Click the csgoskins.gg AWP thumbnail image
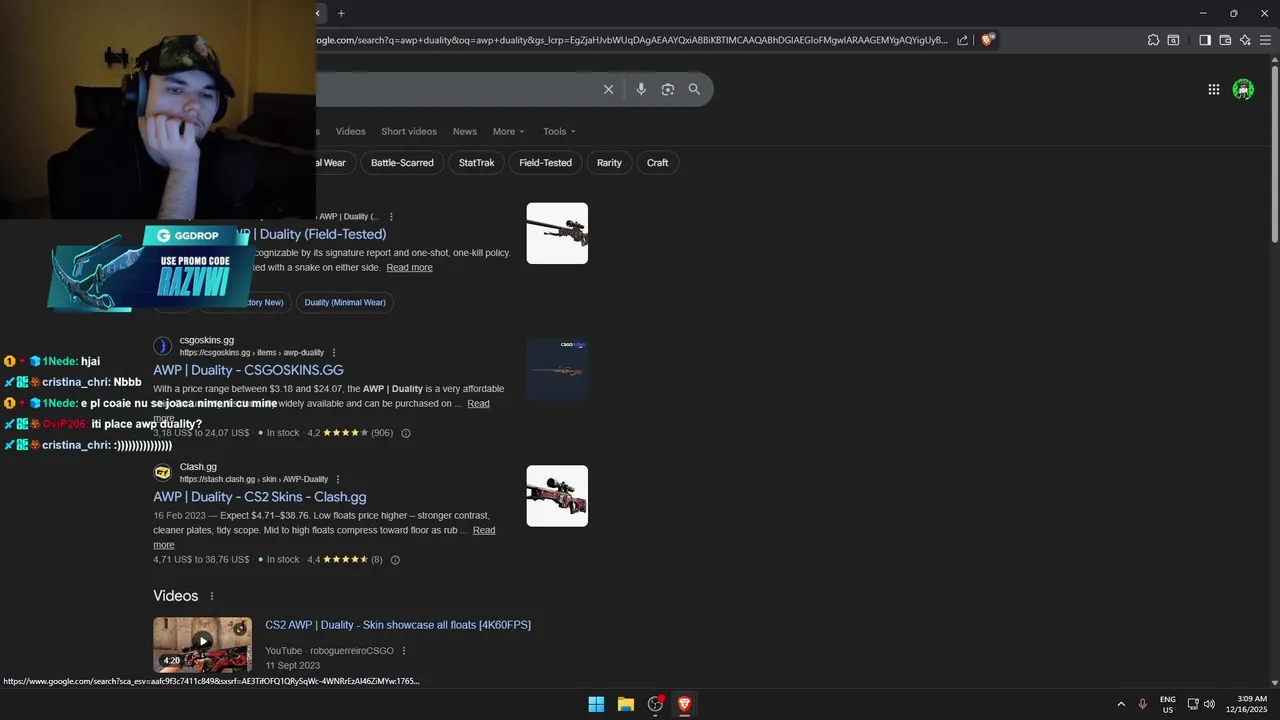The width and height of the screenshot is (1280, 720). [x=557, y=370]
